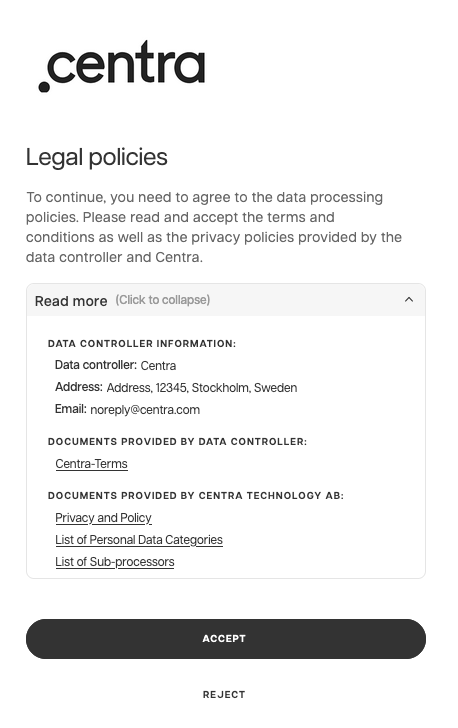
Task: Click the '(Click to collapse)' hint text
Action: click(x=163, y=300)
